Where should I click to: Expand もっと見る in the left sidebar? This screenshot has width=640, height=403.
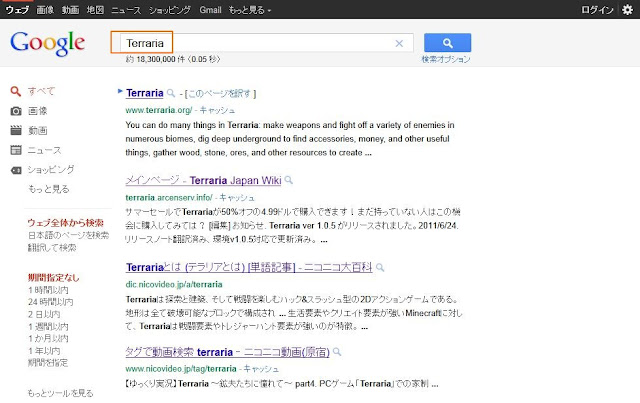pos(49,189)
